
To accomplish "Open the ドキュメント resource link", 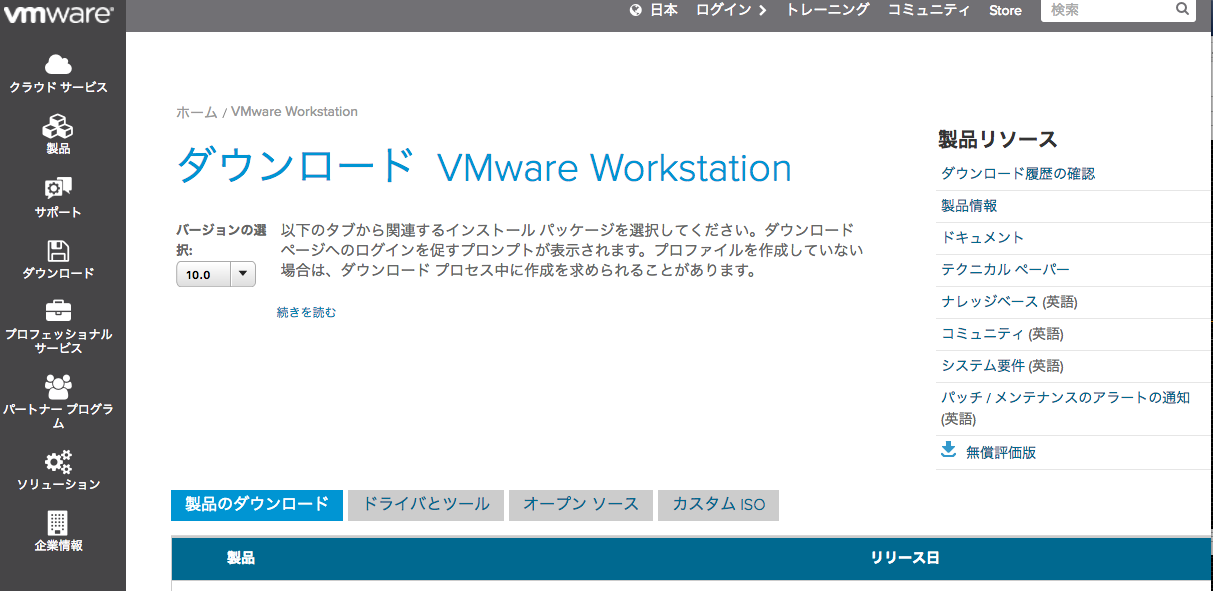I will pos(982,237).
